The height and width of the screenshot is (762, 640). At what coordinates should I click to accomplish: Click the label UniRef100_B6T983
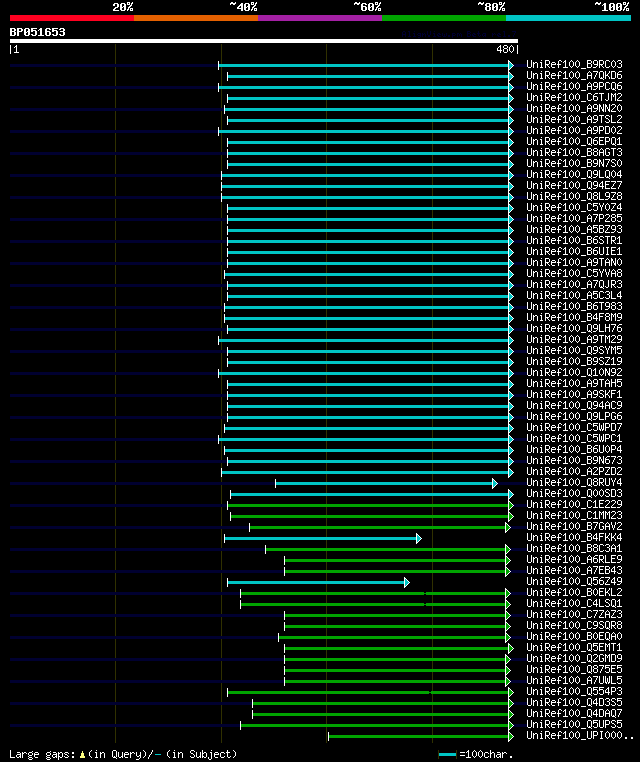pyautogui.click(x=574, y=306)
